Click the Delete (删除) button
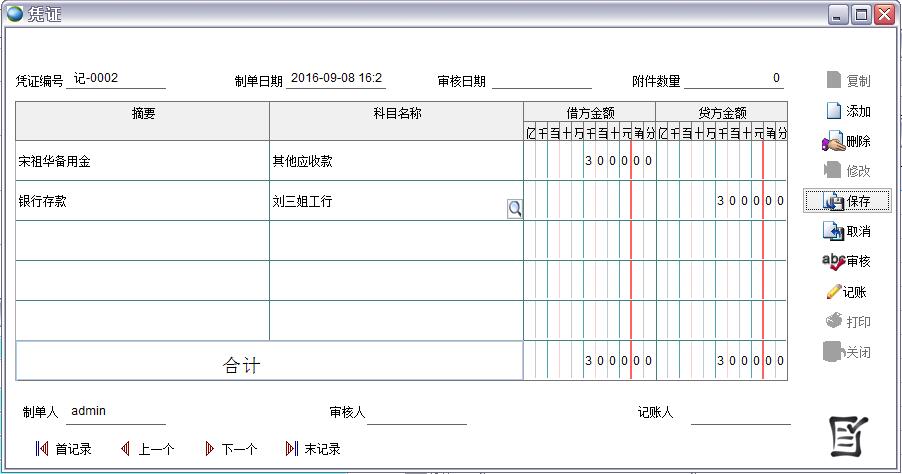Image resolution: width=902 pixels, height=474 pixels. 846,142
